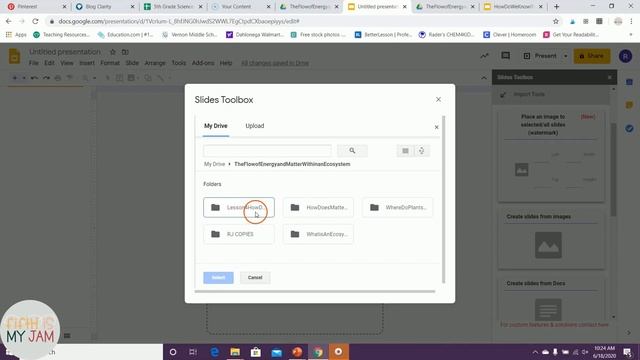
Task: Click the move to folder icon
Action: pos(125,52)
